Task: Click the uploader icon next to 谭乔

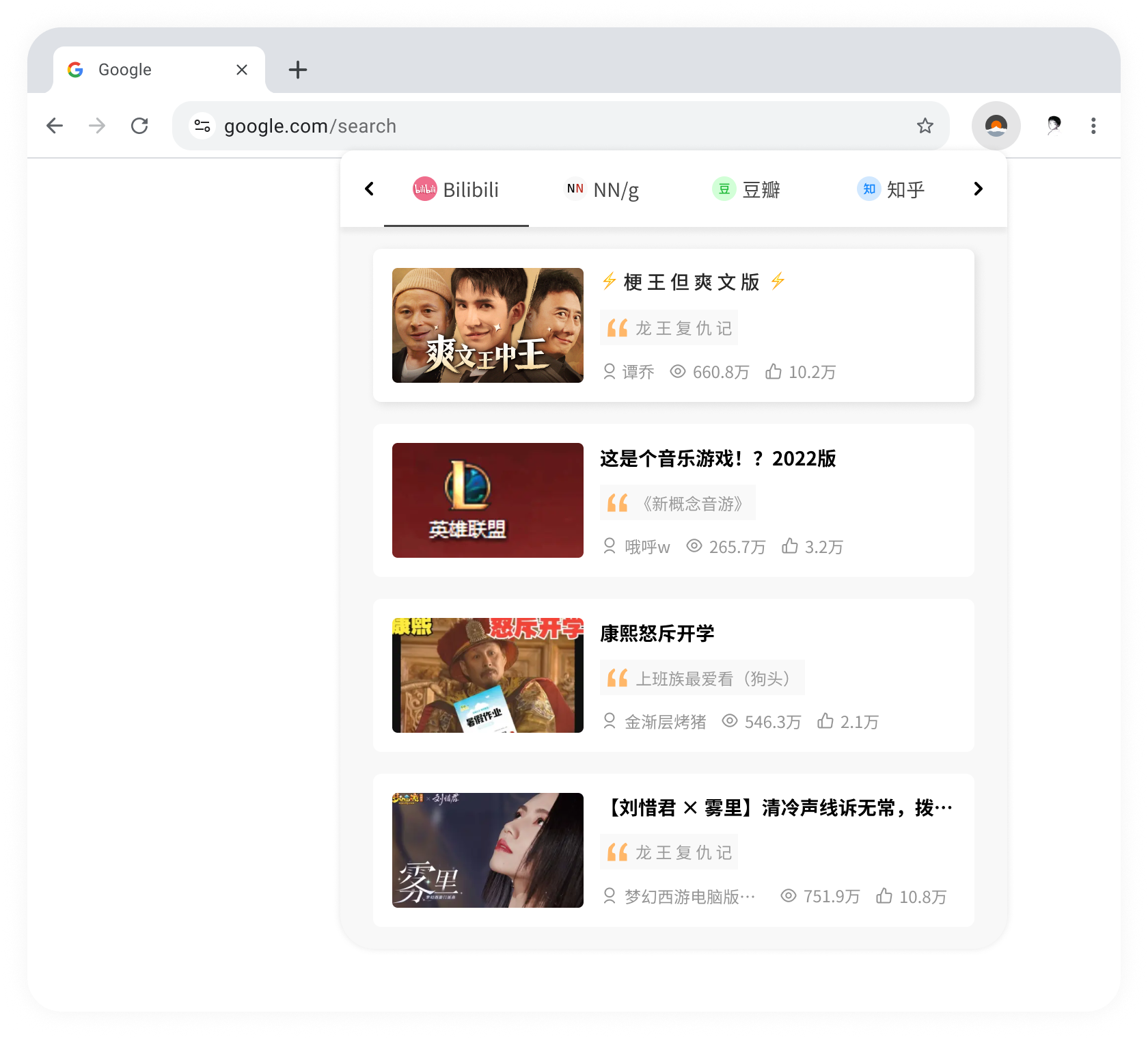Action: point(609,372)
